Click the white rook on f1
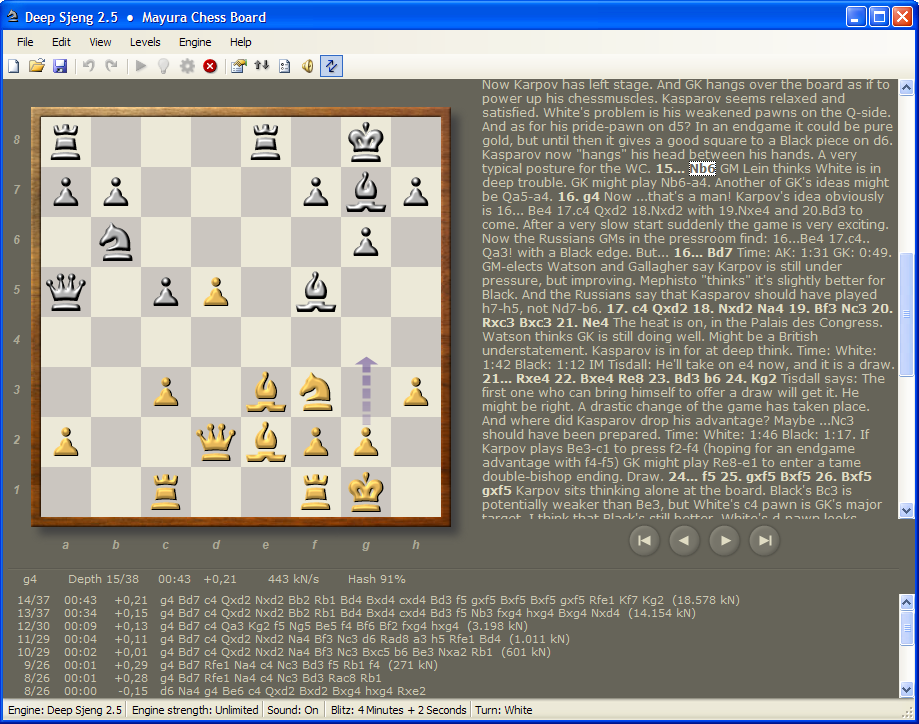The width and height of the screenshot is (919, 724). coord(316,492)
